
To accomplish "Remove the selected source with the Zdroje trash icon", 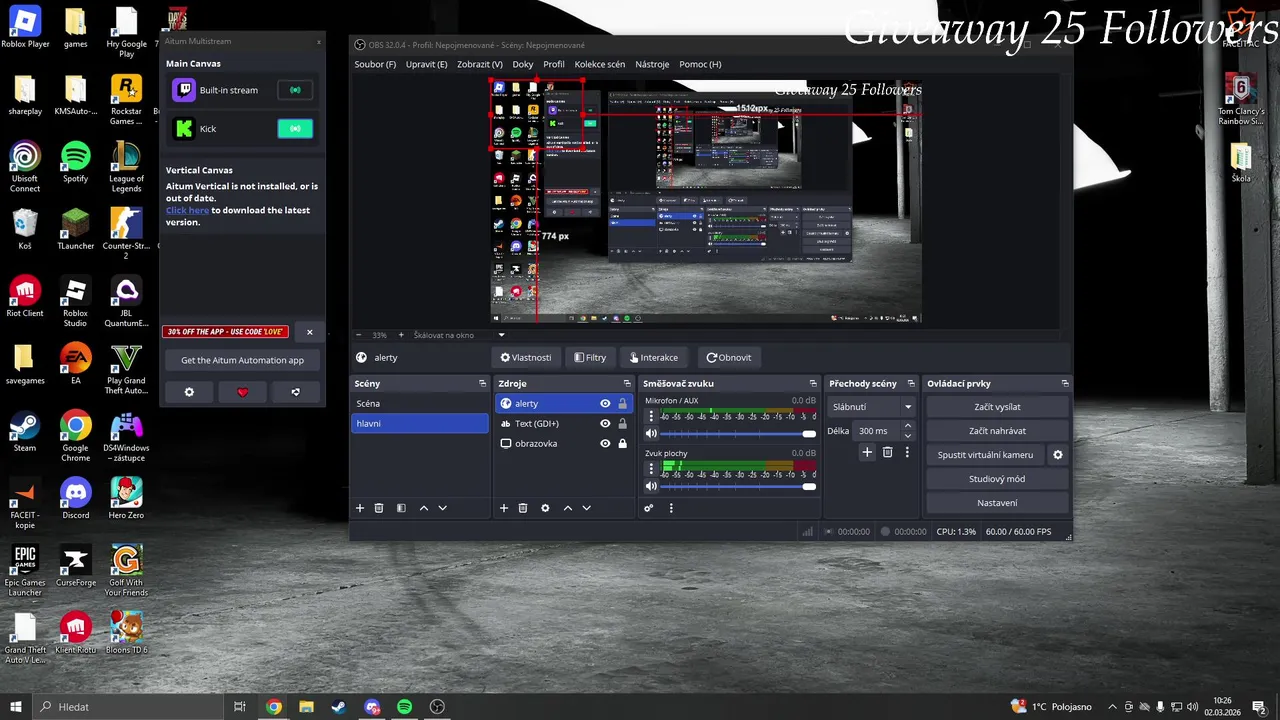I will pyautogui.click(x=523, y=508).
